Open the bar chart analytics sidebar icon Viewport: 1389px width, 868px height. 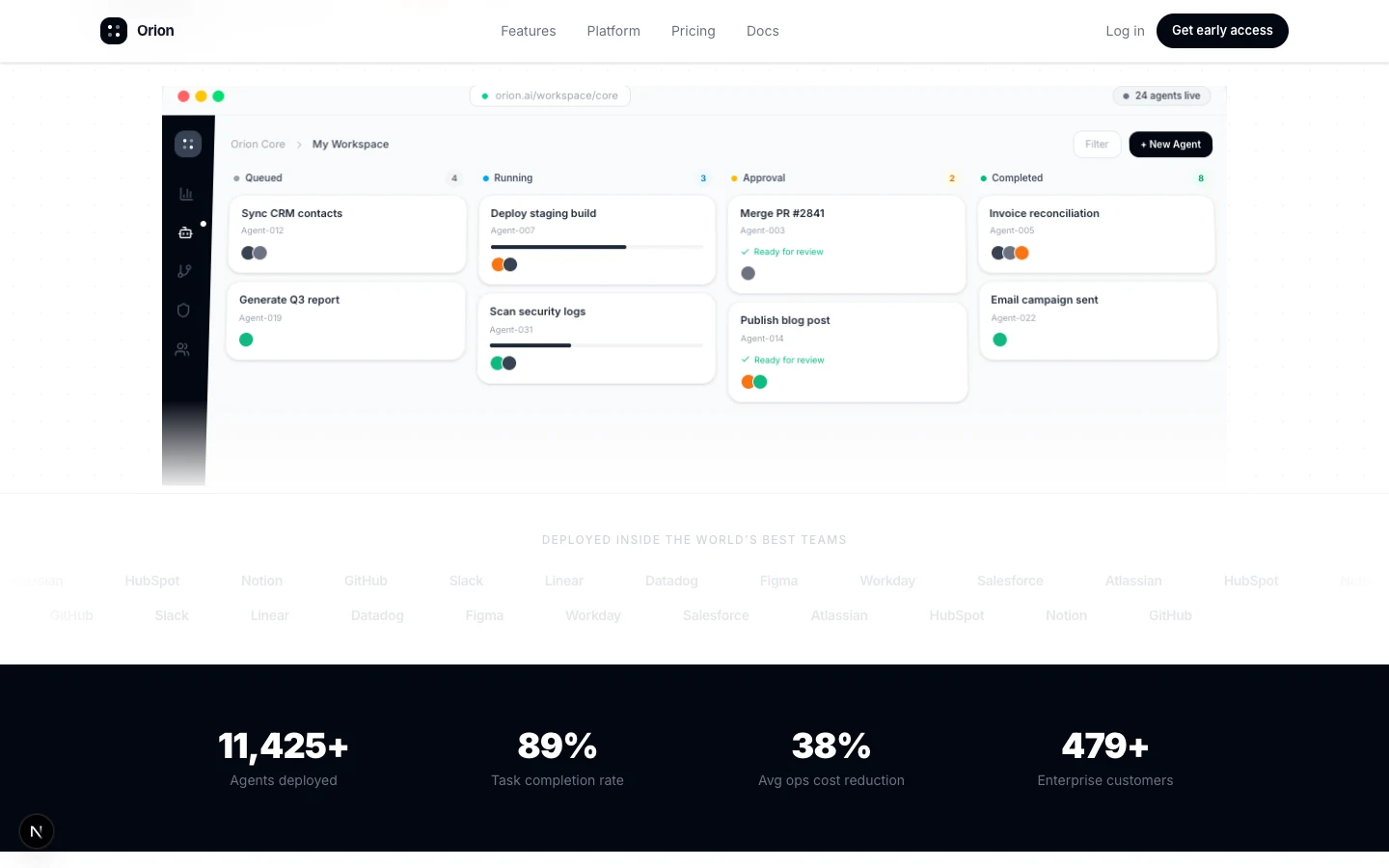click(186, 194)
